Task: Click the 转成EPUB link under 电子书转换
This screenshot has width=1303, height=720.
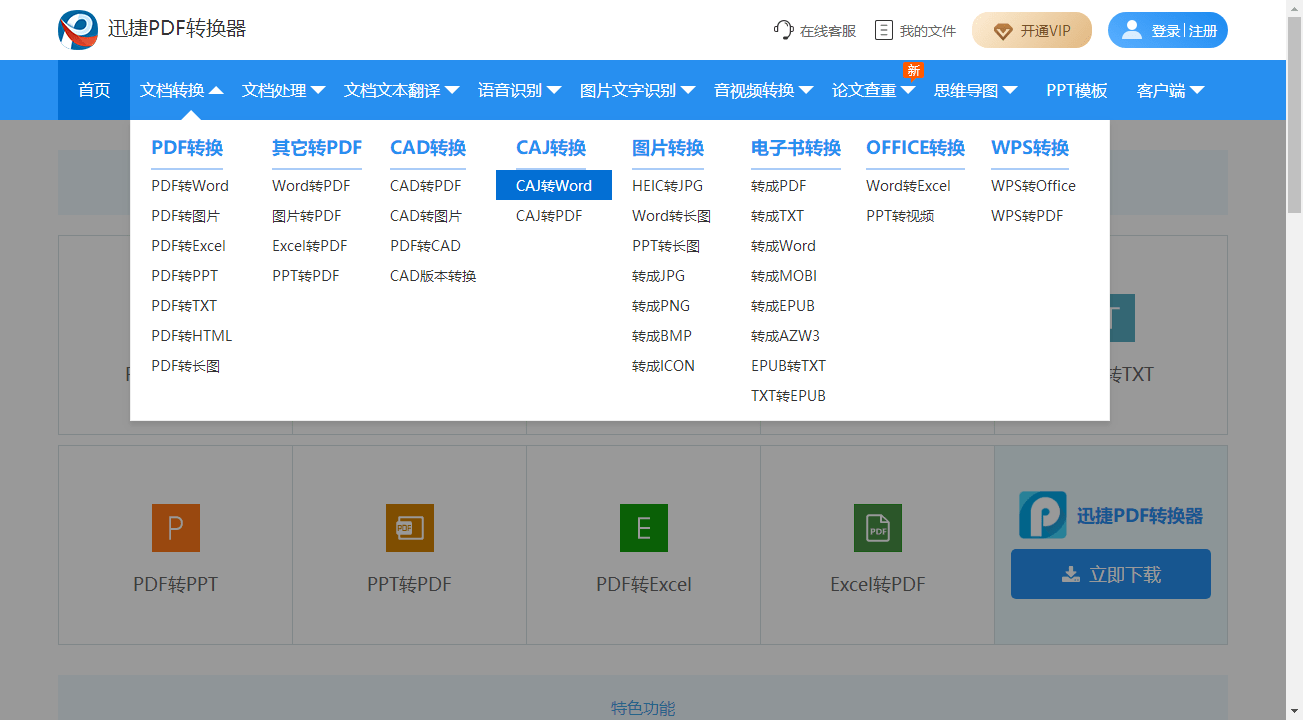Action: tap(782, 305)
